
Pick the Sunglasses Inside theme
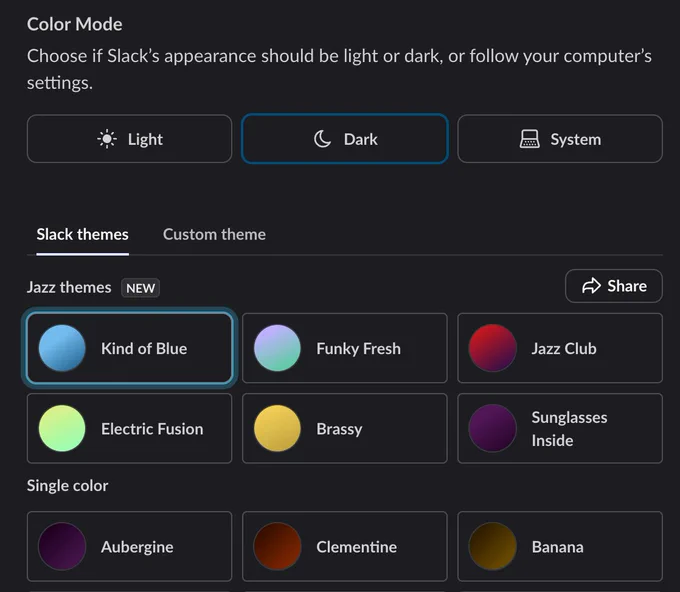click(x=560, y=428)
